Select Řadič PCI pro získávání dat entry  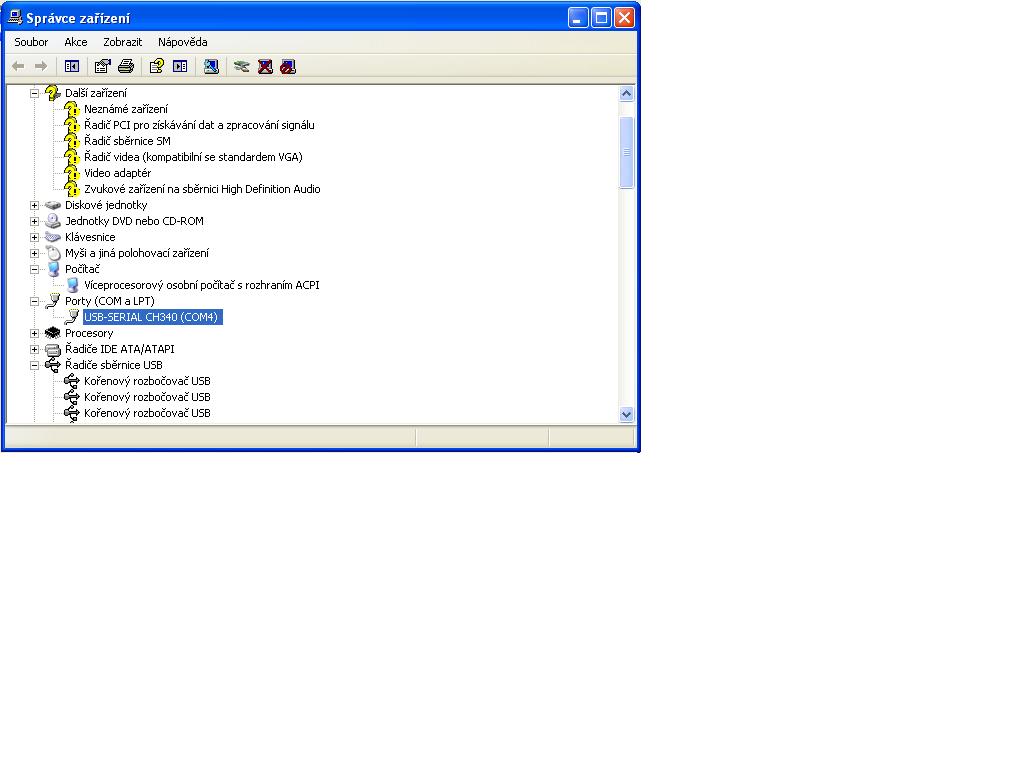coord(199,125)
